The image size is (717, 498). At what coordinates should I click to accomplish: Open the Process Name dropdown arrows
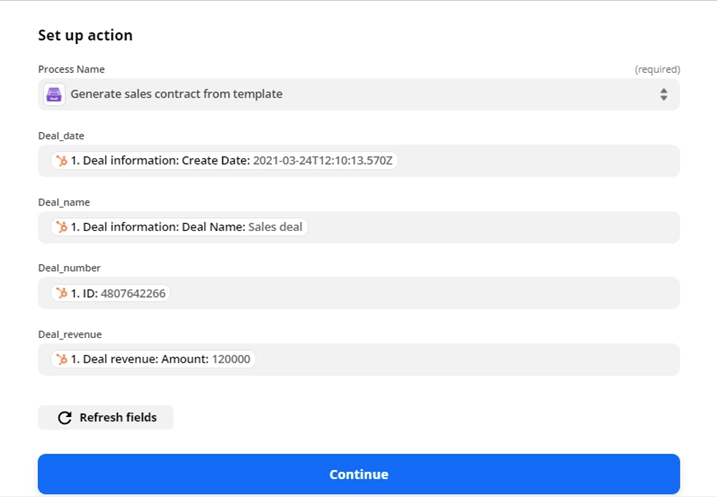pos(663,94)
